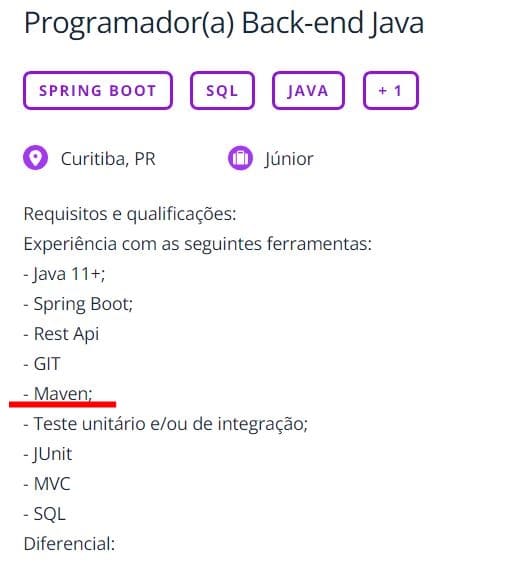
Task: Click the Teste unitário e/ou de integração line
Action: point(166,424)
